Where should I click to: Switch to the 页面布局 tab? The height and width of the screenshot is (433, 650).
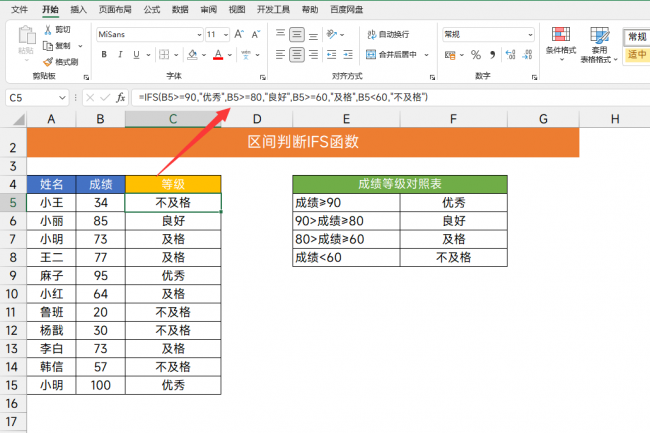(x=115, y=10)
